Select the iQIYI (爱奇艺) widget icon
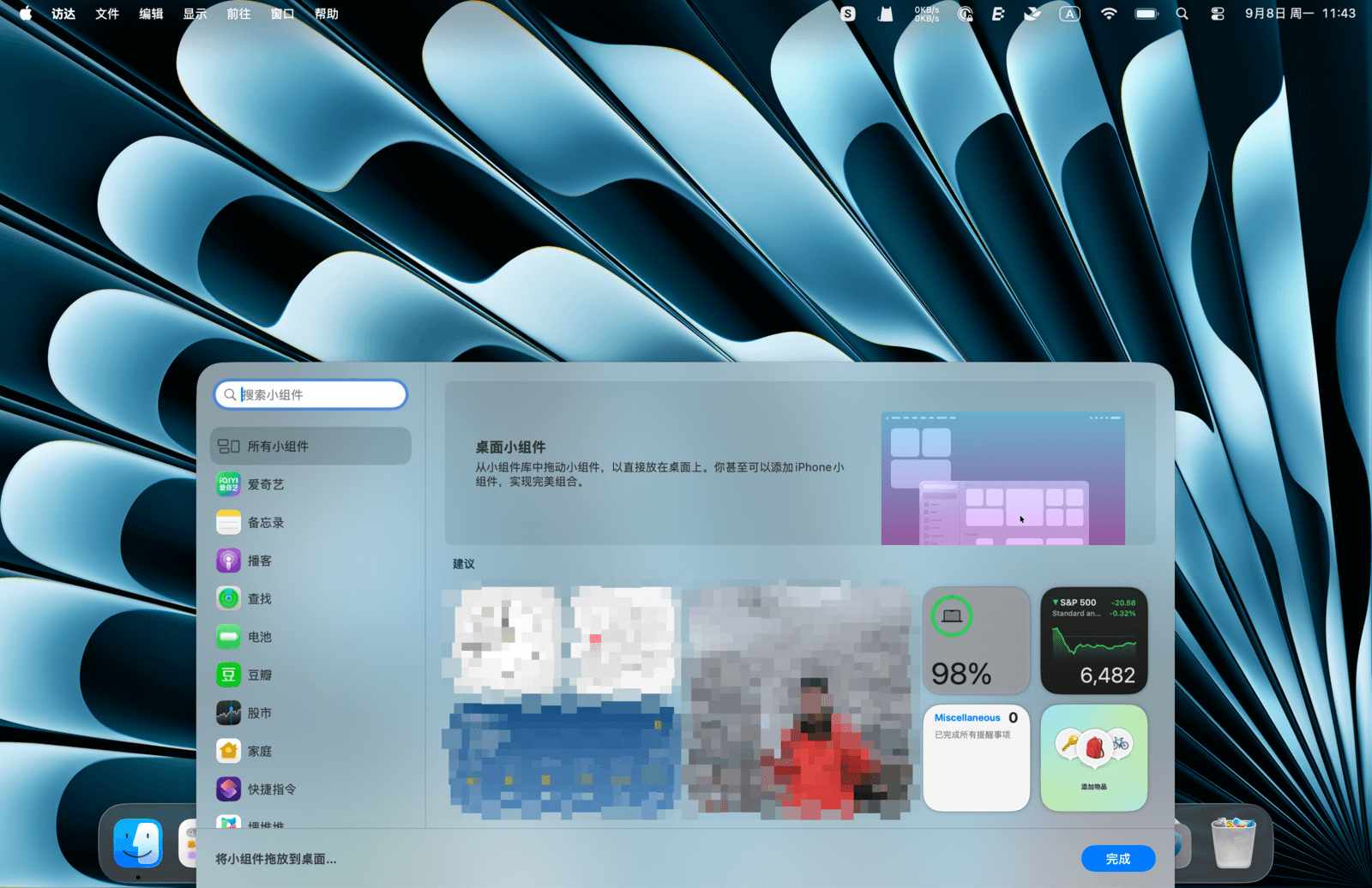The height and width of the screenshot is (888, 1372). 228,484
